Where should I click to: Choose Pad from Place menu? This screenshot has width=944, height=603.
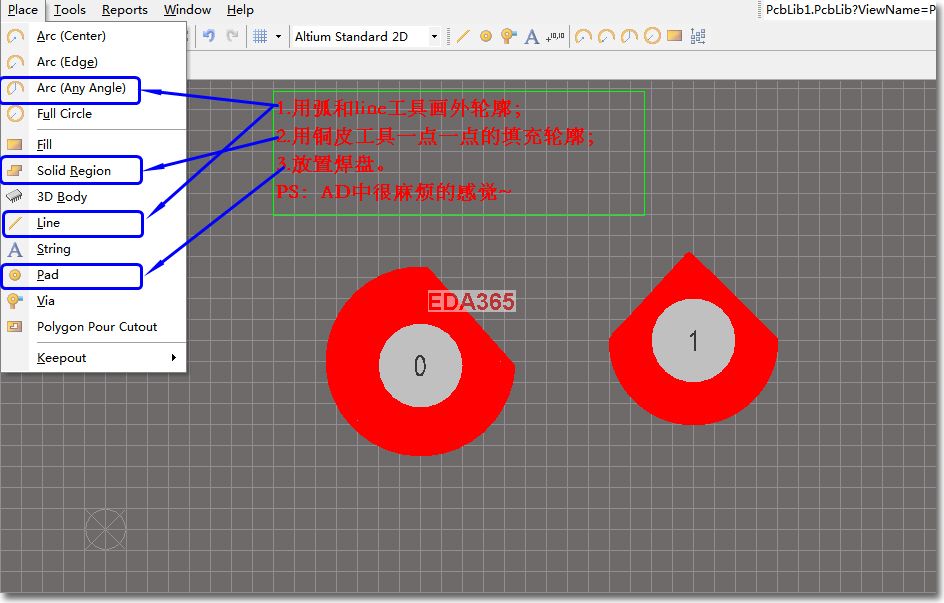[93, 275]
